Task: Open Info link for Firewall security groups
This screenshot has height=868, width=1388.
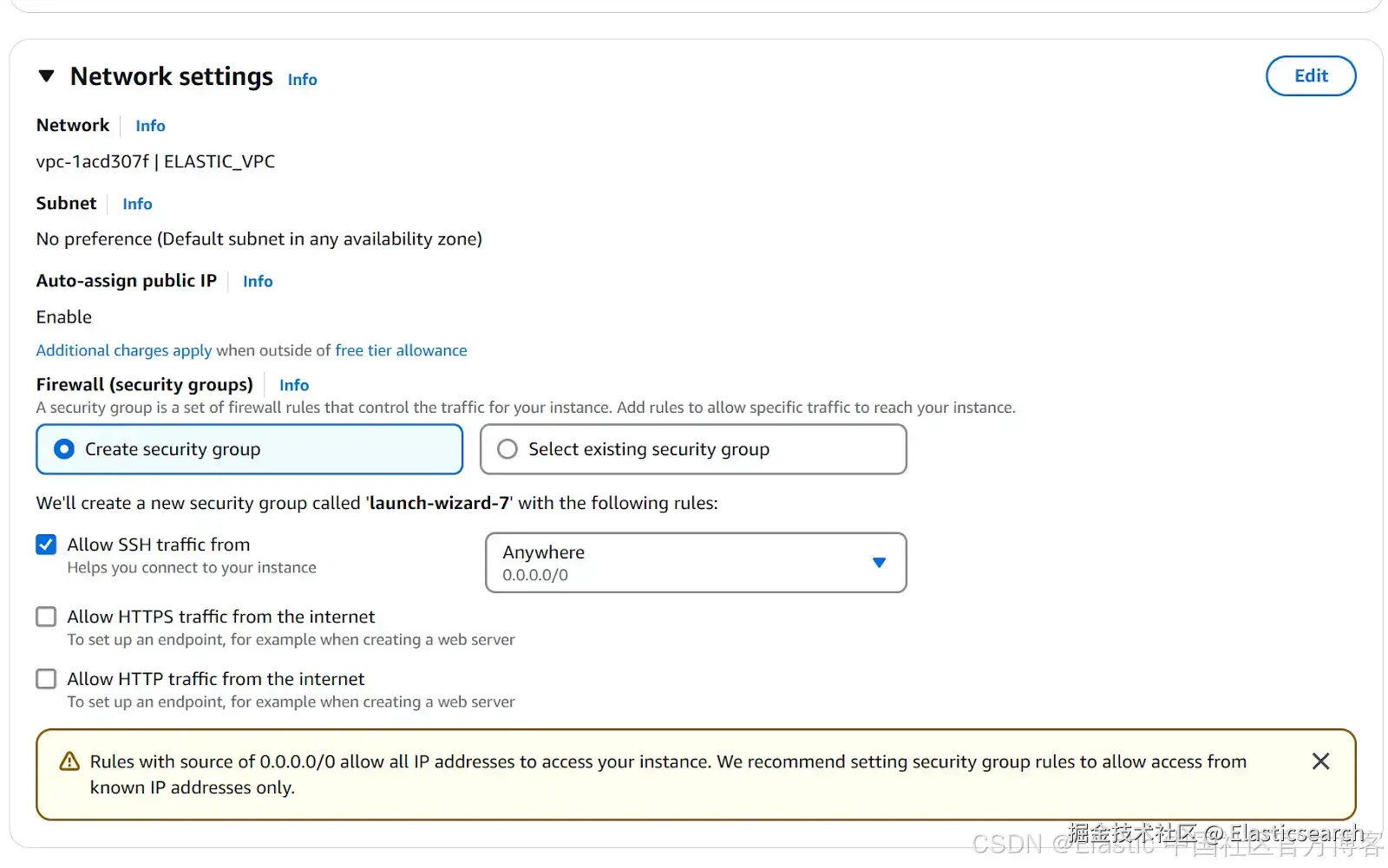Action: pyautogui.click(x=294, y=385)
